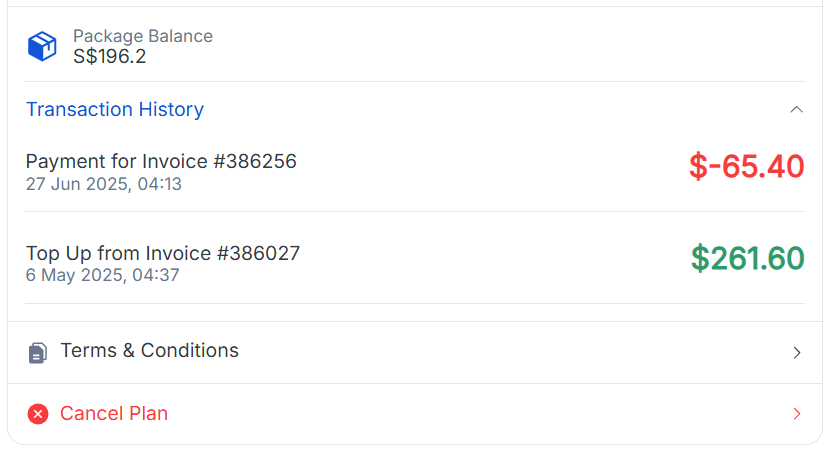Click the red chevron beside Cancel Plan
The height and width of the screenshot is (451, 831).
[x=797, y=414]
